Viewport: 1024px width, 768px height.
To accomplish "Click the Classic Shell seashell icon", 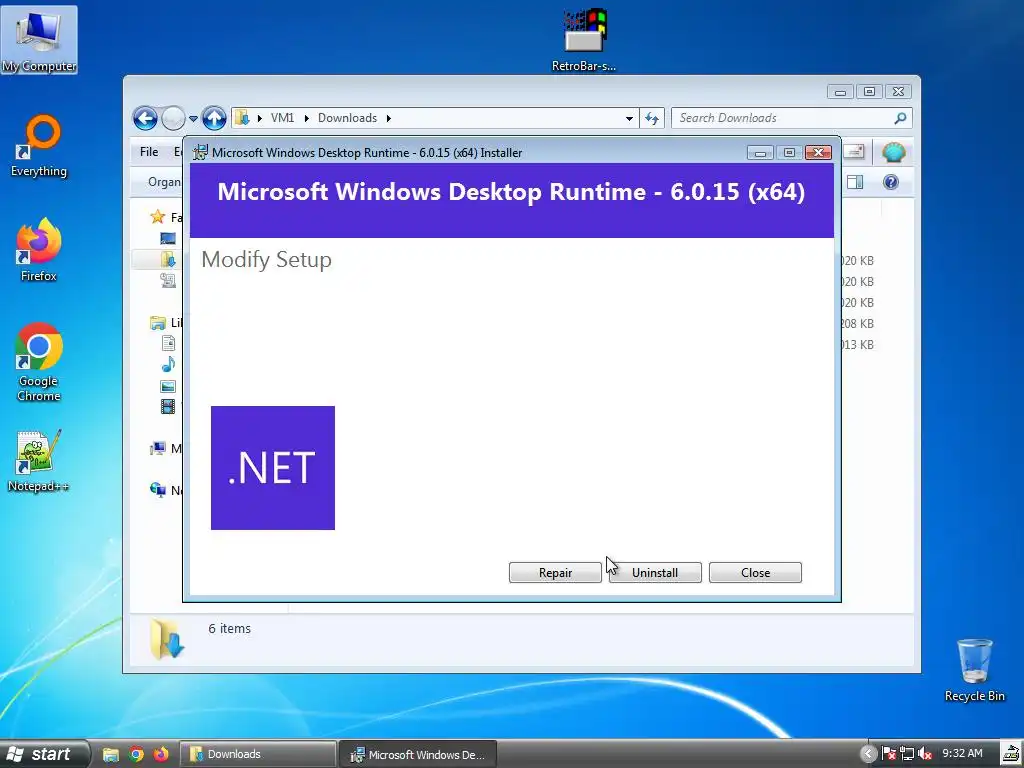I will click(x=893, y=153).
